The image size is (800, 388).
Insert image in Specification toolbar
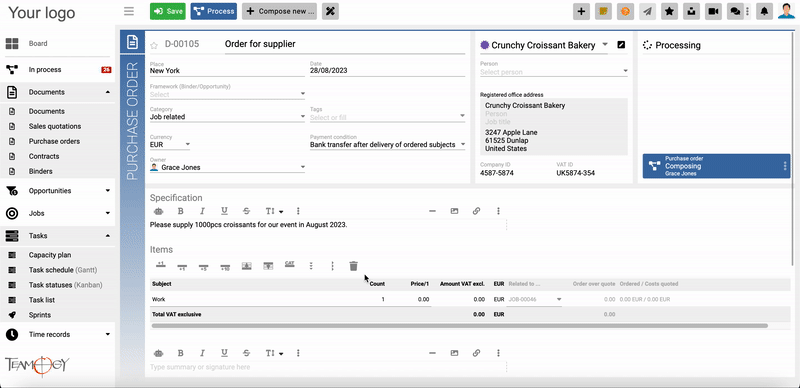[x=454, y=211]
